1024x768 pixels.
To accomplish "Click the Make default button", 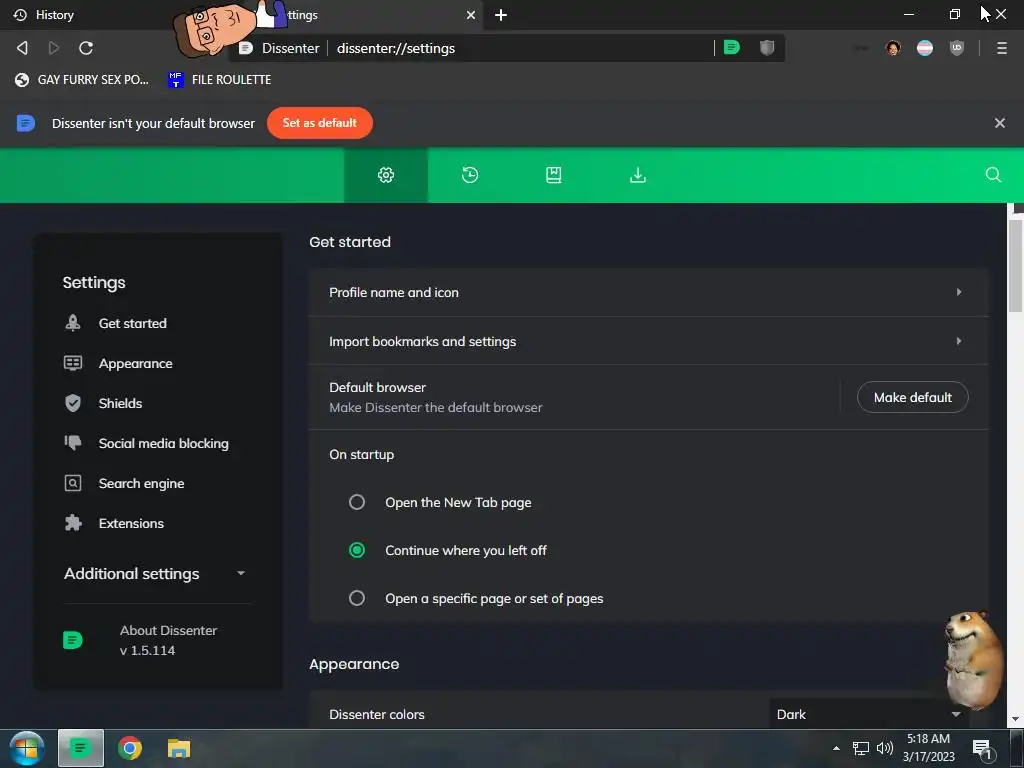I will (x=912, y=397).
